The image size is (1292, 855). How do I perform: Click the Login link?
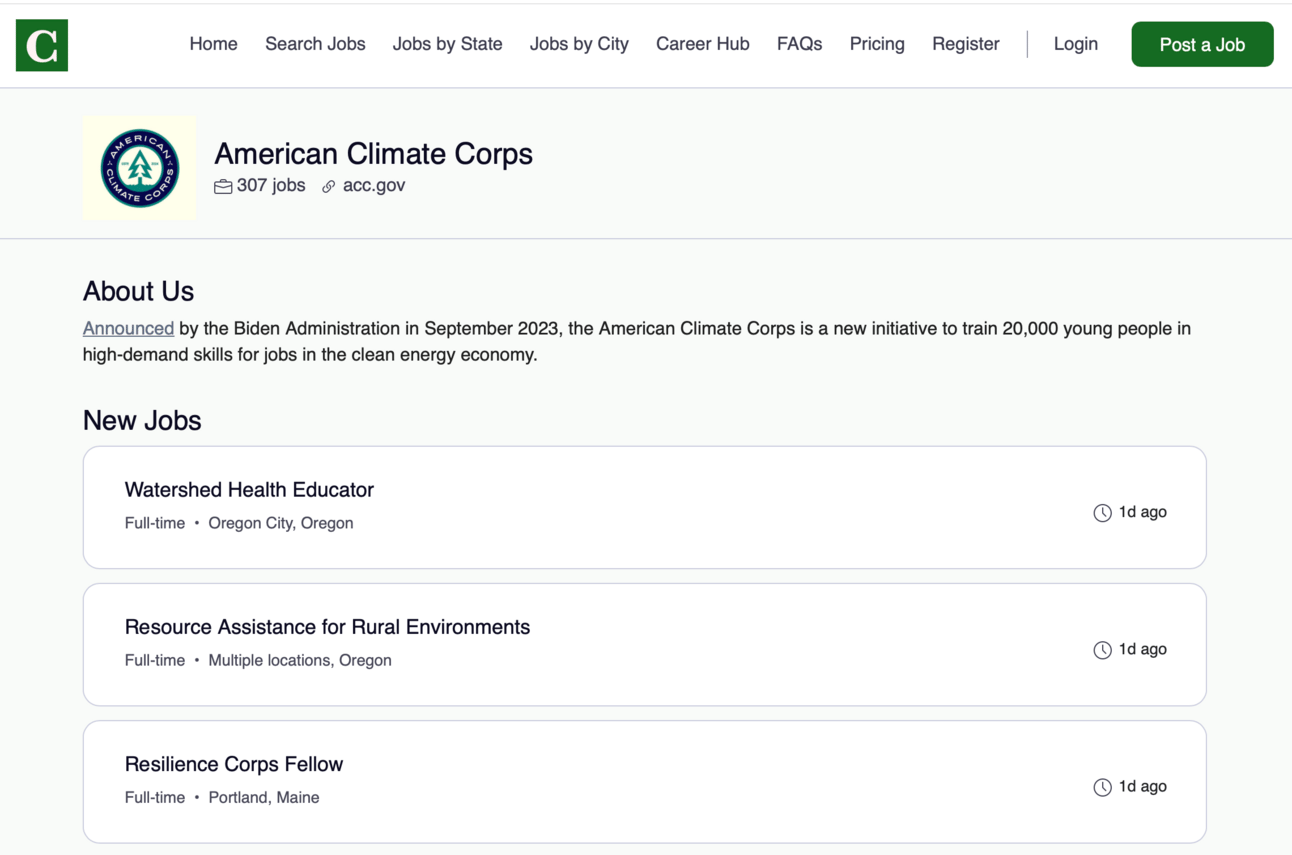1075,44
